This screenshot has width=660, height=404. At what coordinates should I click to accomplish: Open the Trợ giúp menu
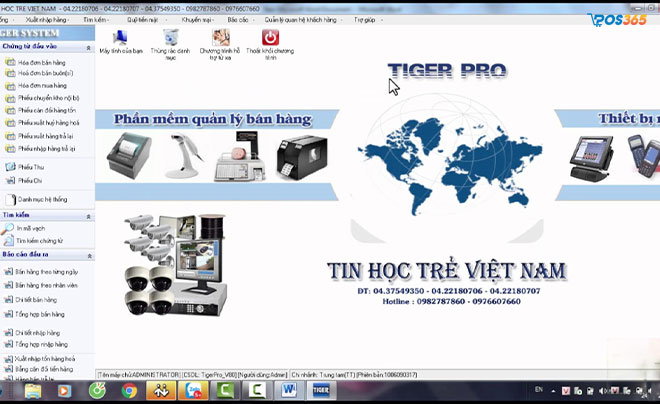pos(365,19)
